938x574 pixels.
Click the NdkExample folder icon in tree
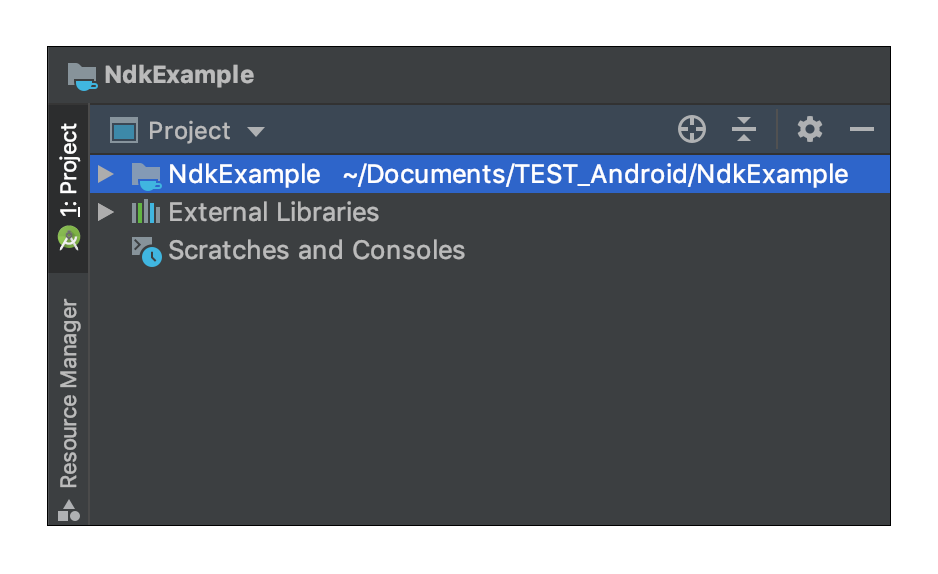(146, 175)
